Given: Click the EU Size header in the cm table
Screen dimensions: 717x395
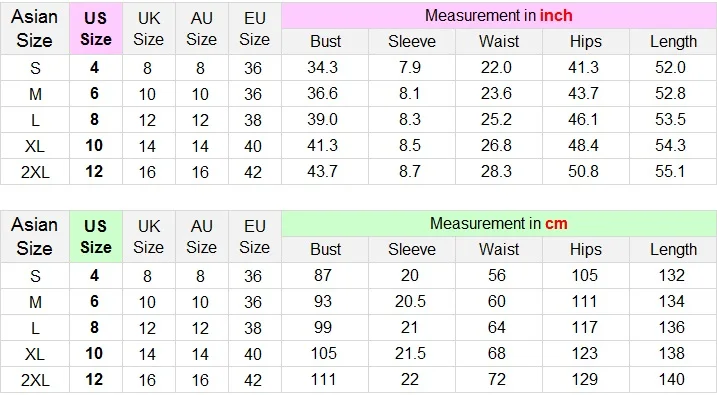Looking at the screenshot, I should coord(255,236).
